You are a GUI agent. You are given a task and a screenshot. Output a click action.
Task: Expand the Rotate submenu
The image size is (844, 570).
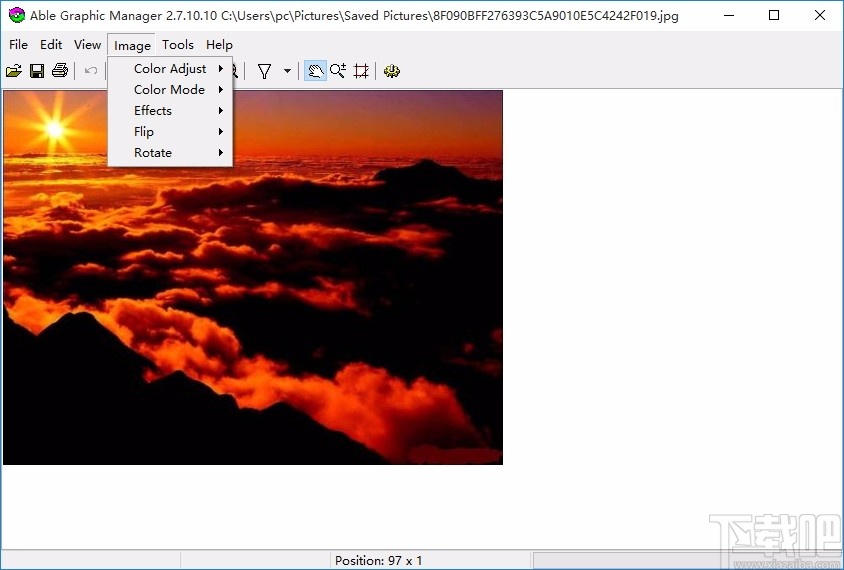click(170, 152)
